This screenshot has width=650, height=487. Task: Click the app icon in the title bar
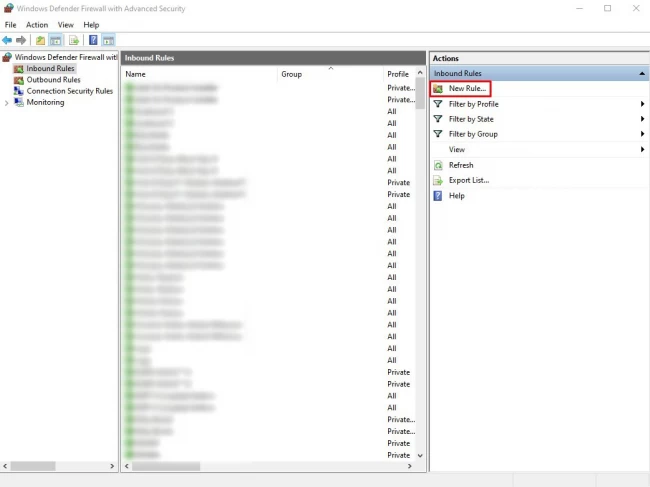pyautogui.click(x=8, y=8)
